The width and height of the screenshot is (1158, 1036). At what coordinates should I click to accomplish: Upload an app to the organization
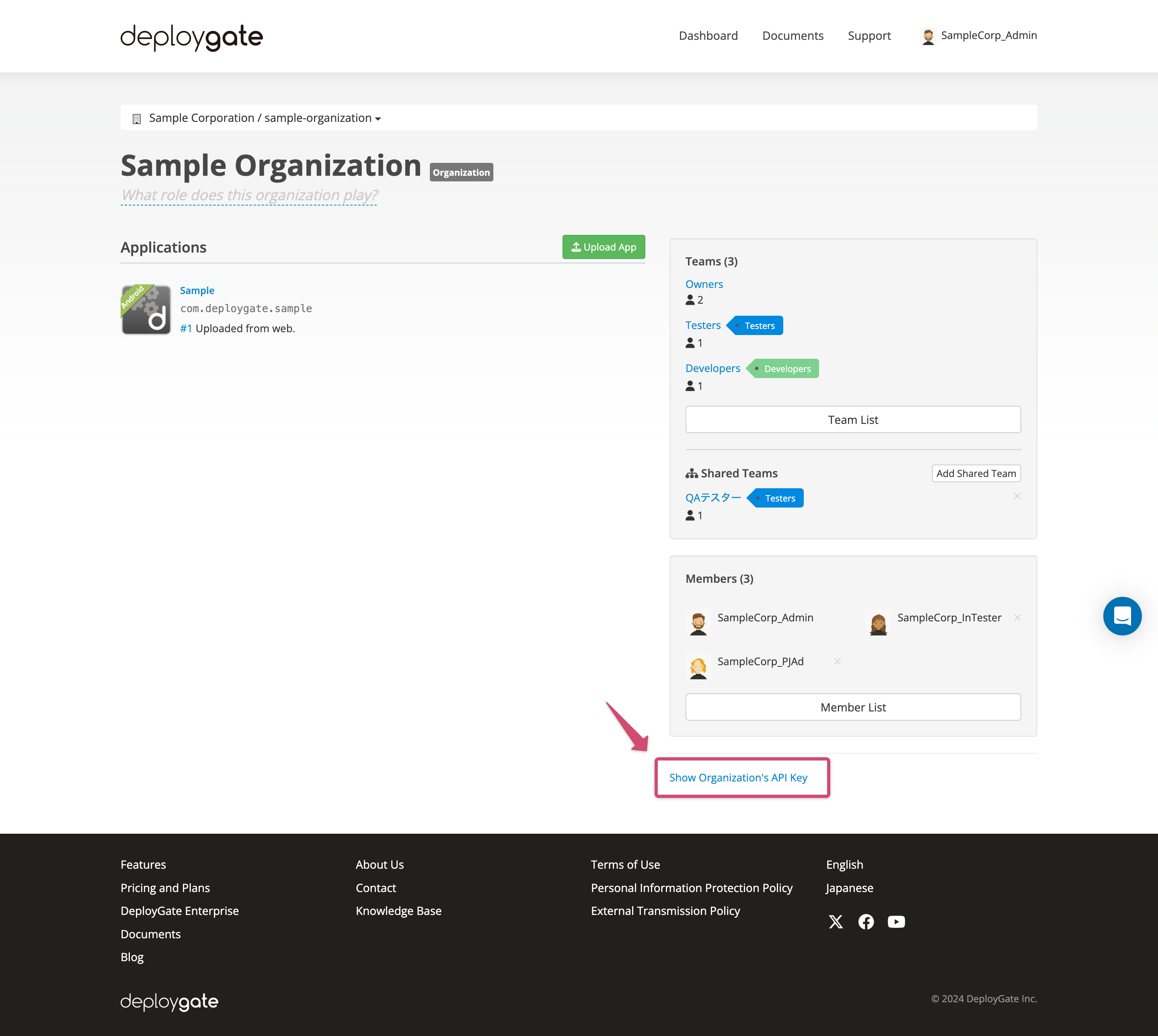coord(603,247)
